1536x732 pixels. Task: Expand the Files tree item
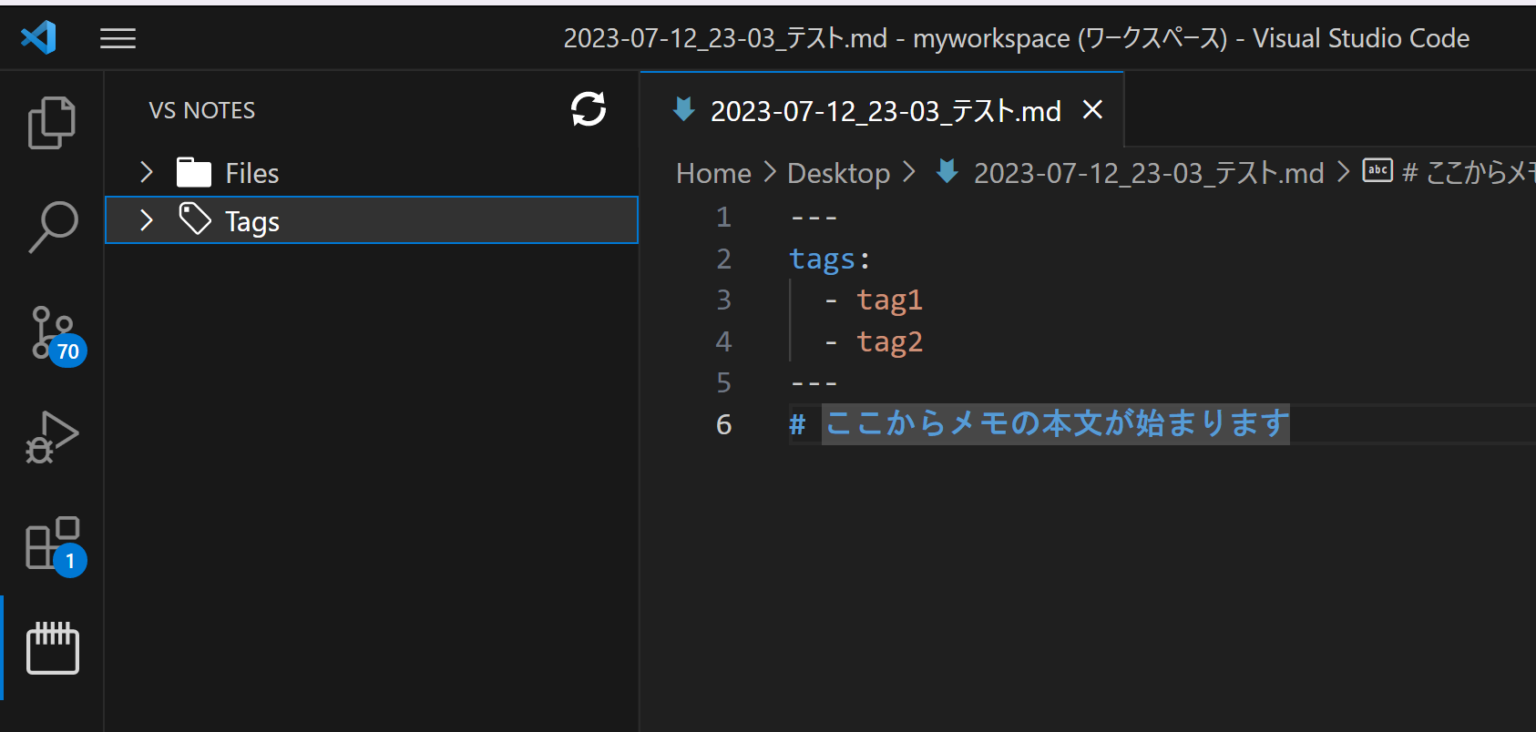click(146, 172)
